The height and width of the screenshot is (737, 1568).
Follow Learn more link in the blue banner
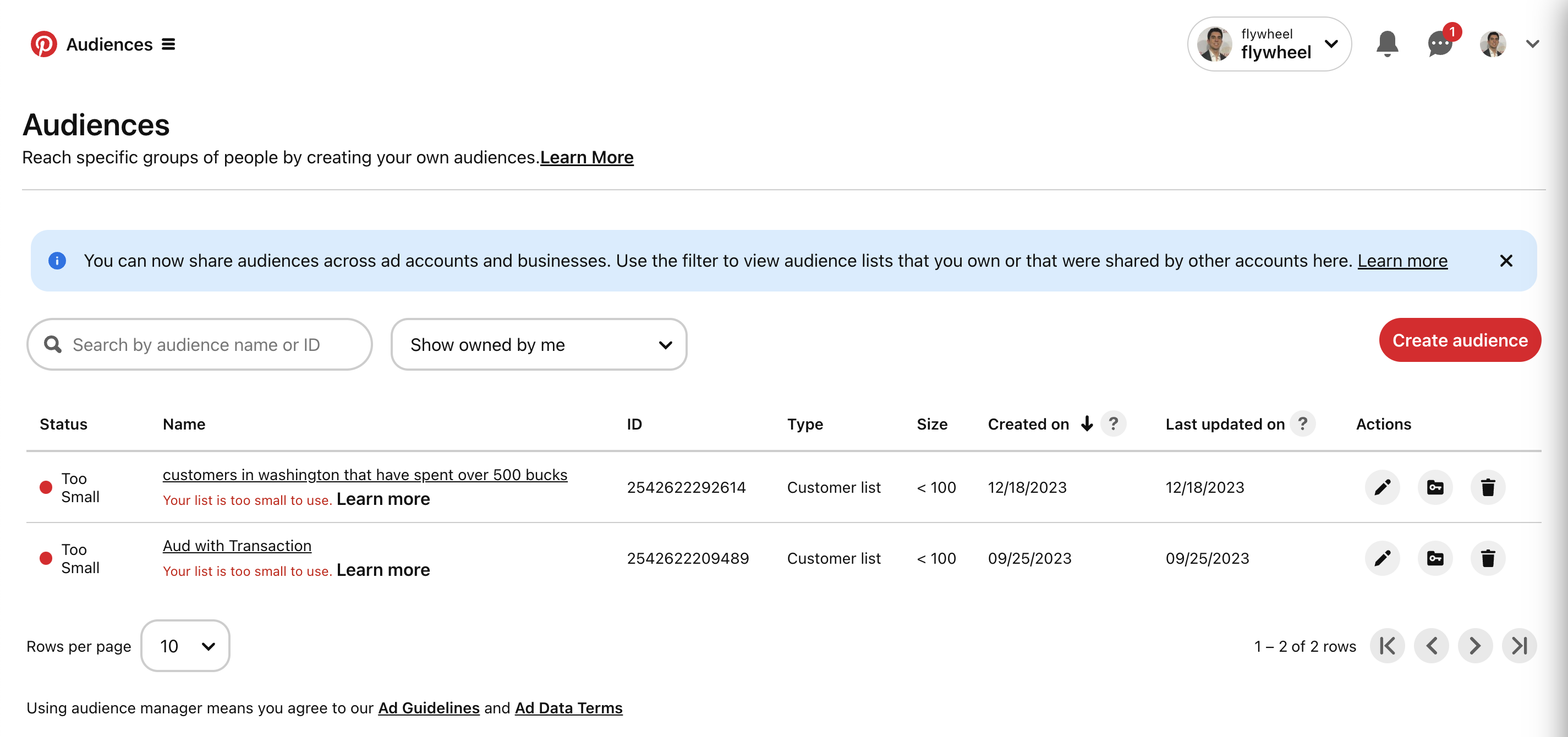(x=1402, y=261)
